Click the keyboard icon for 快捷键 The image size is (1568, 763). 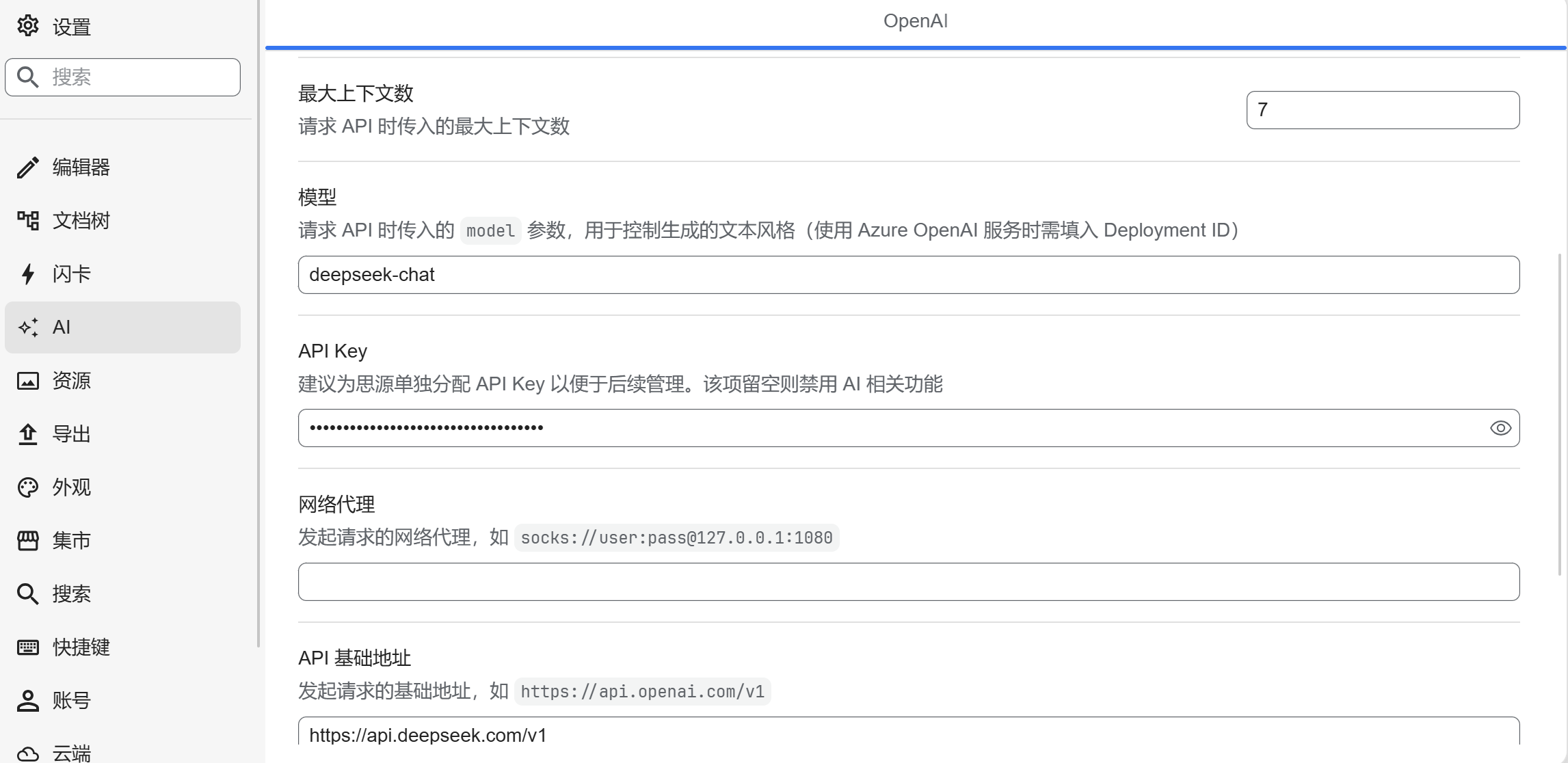tap(28, 647)
